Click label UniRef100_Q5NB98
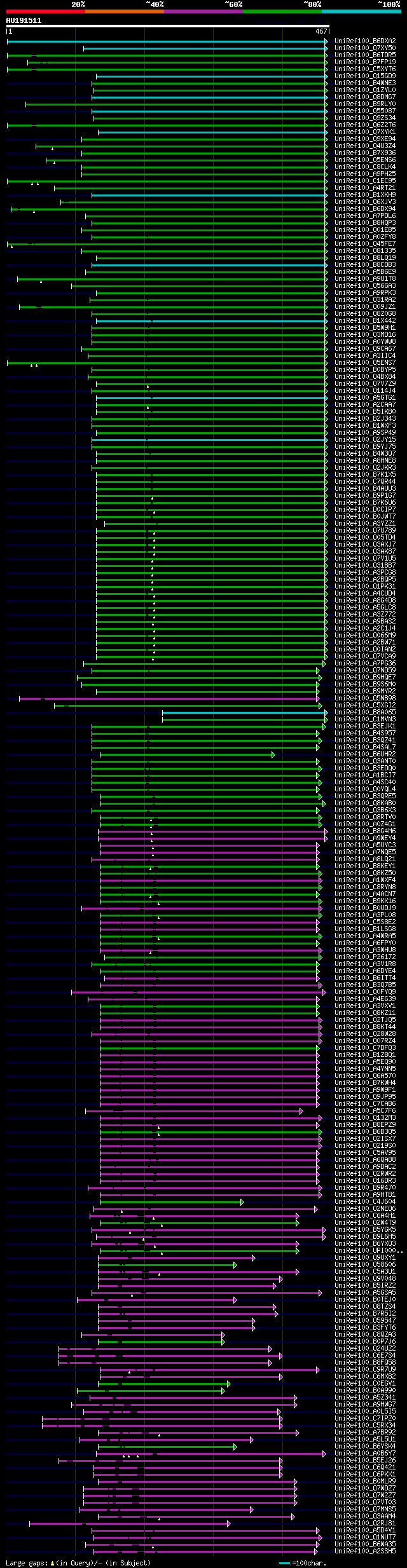 pyautogui.click(x=365, y=699)
